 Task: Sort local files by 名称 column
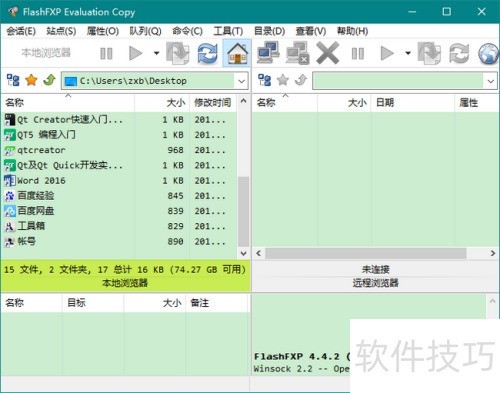[68, 103]
